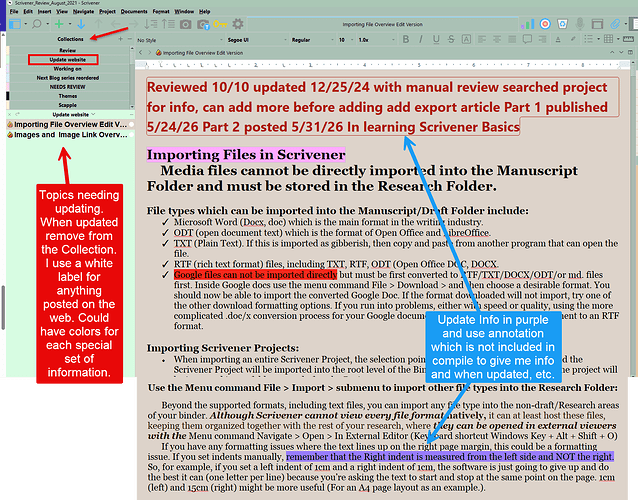Click the highlight color marker icon

tap(573, 39)
